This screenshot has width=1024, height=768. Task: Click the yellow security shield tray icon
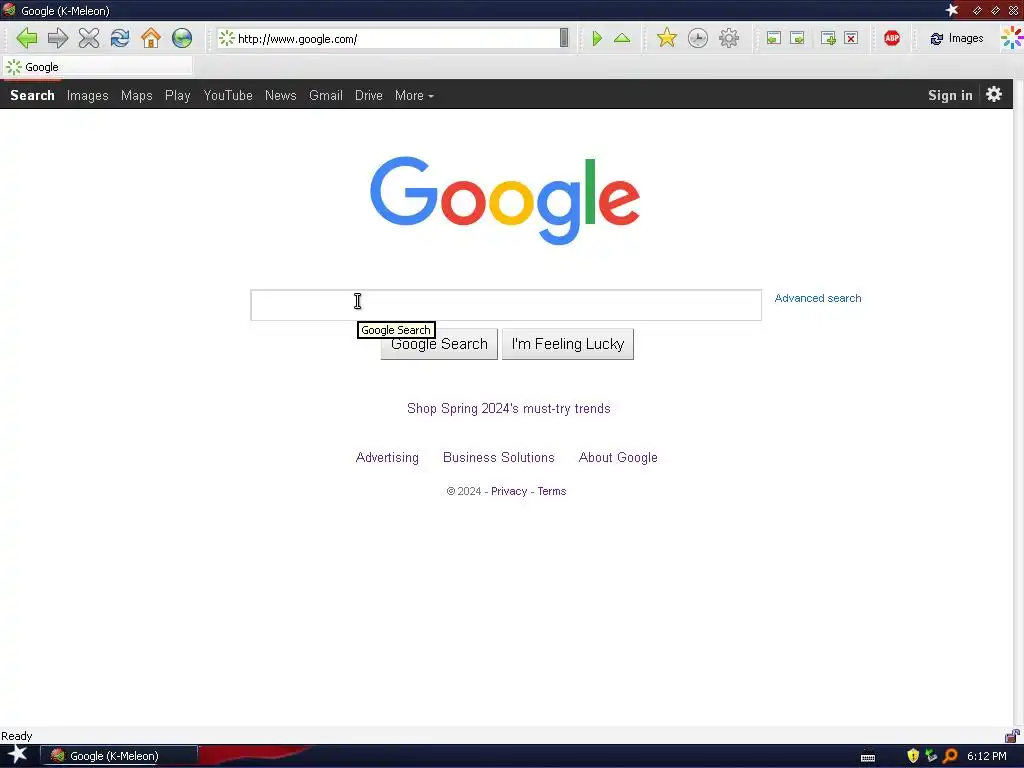point(913,756)
